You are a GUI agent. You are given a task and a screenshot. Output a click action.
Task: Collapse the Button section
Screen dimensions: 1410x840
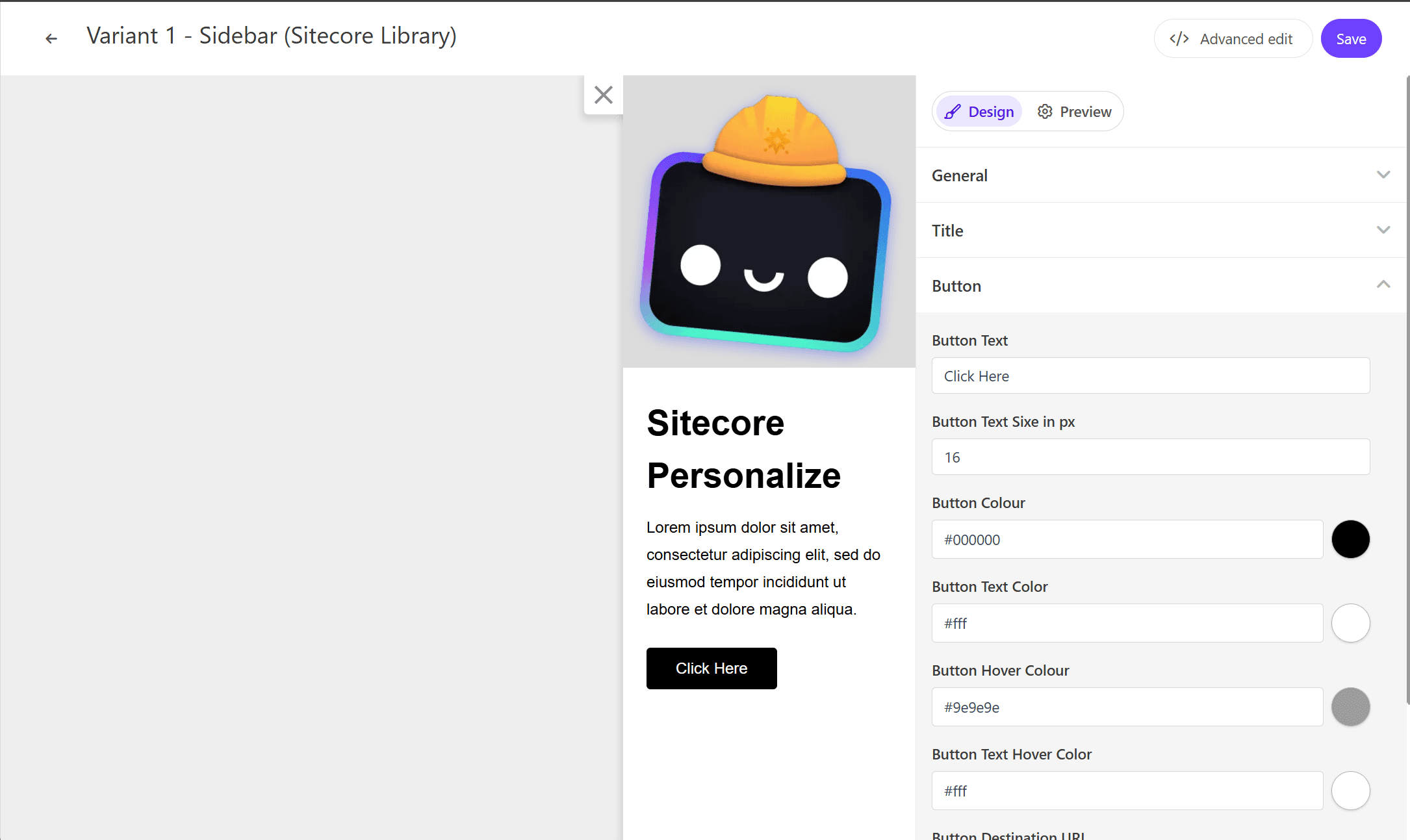tap(1383, 285)
